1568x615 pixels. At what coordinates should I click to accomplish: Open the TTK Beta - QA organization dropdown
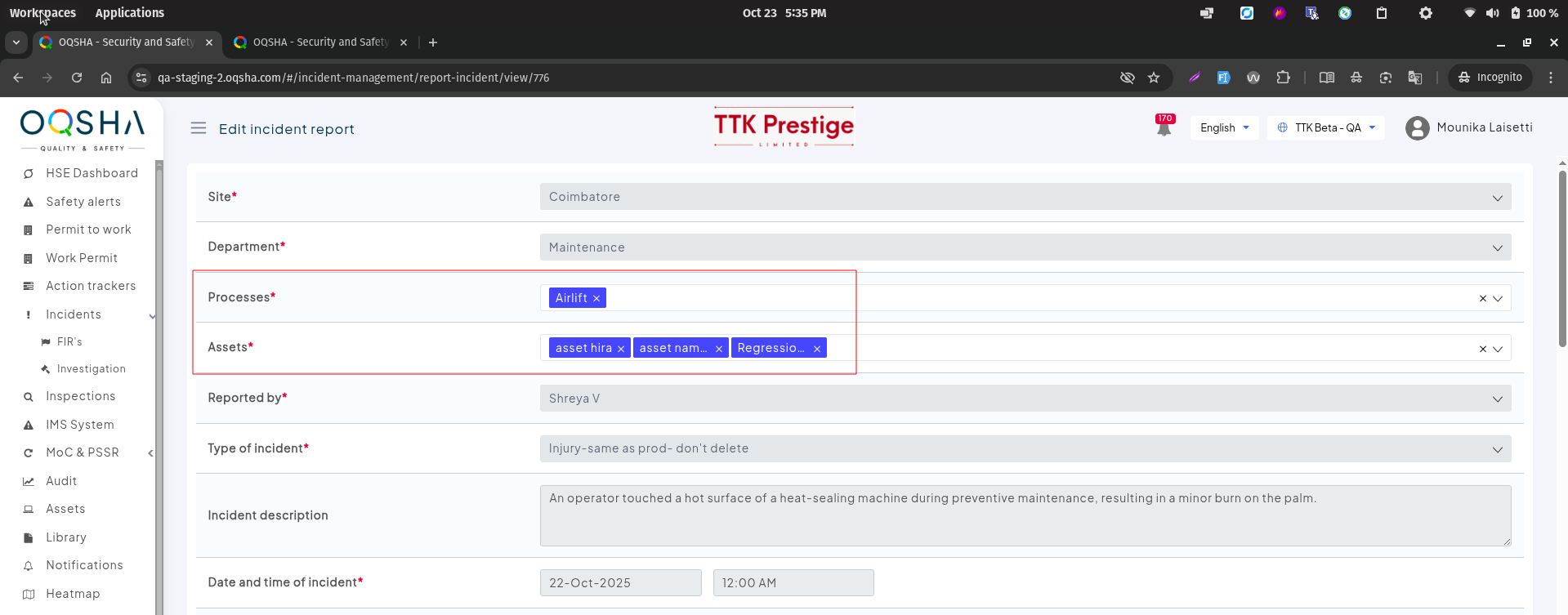(x=1326, y=127)
